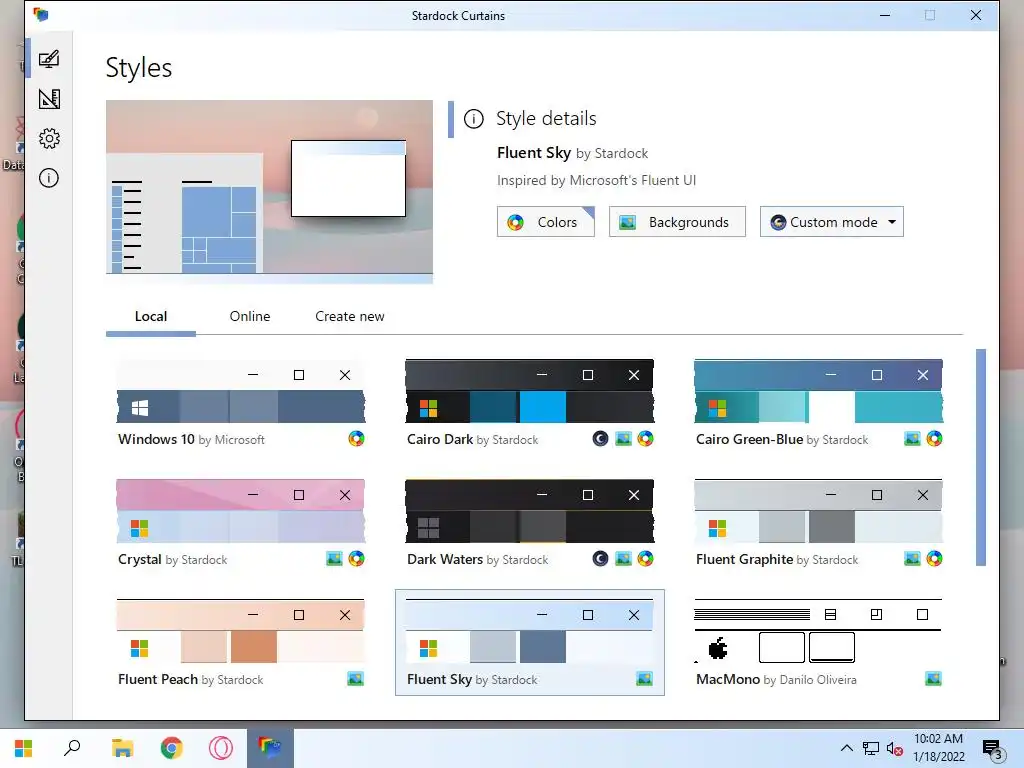Click Dark Waters color wheel icon

pos(645,559)
